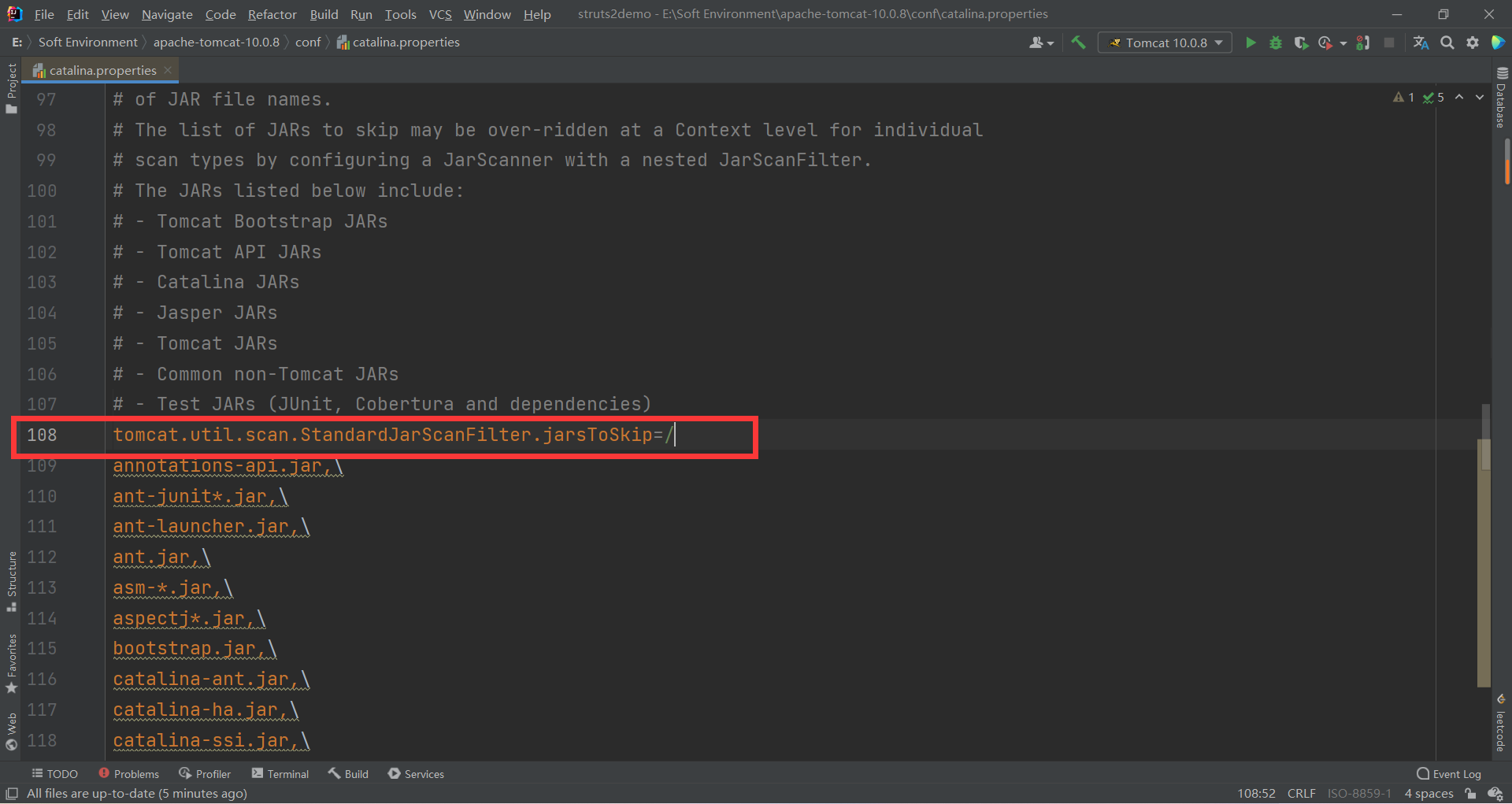Open the Event Log
Image resolution: width=1512 pixels, height=804 pixels.
coord(1449,774)
